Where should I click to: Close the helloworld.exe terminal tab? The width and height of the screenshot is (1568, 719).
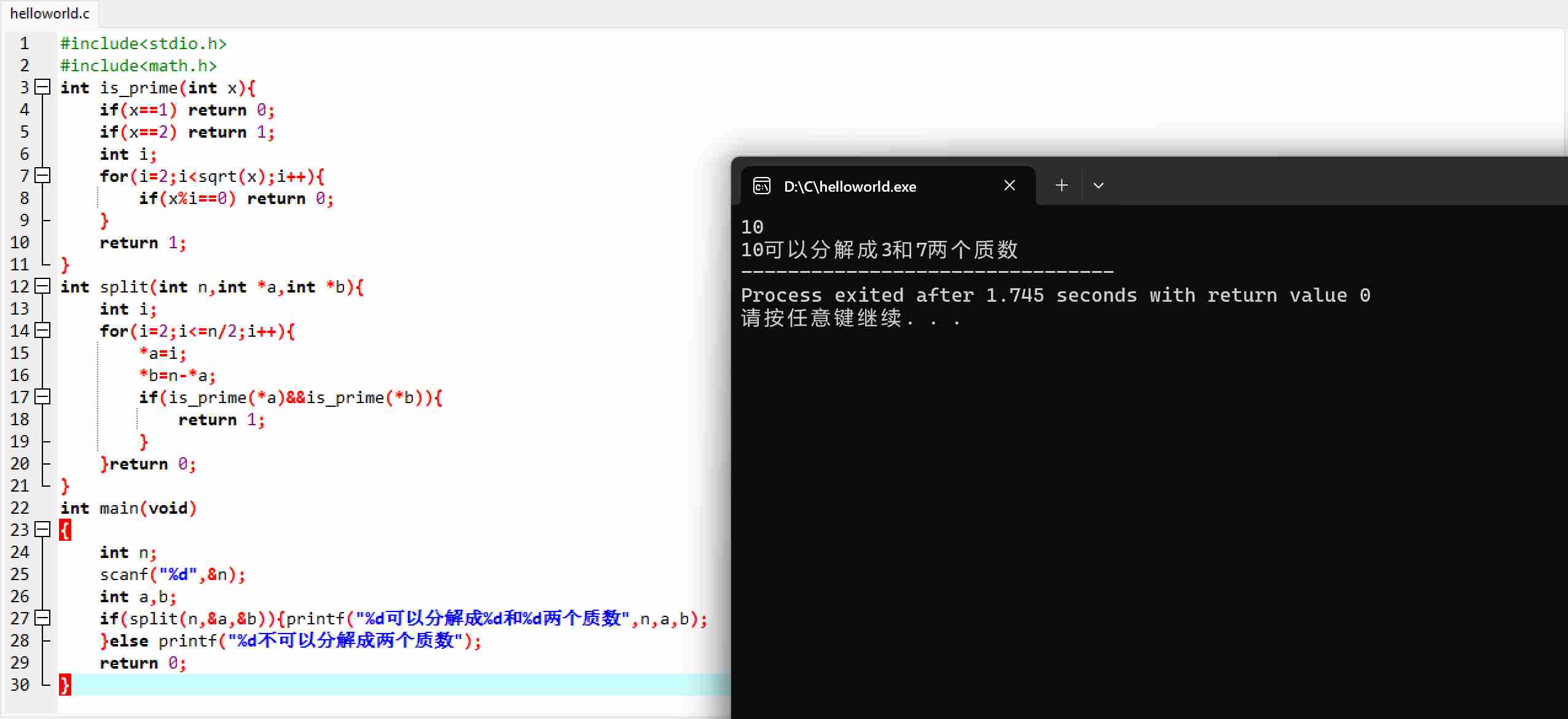pos(1008,185)
